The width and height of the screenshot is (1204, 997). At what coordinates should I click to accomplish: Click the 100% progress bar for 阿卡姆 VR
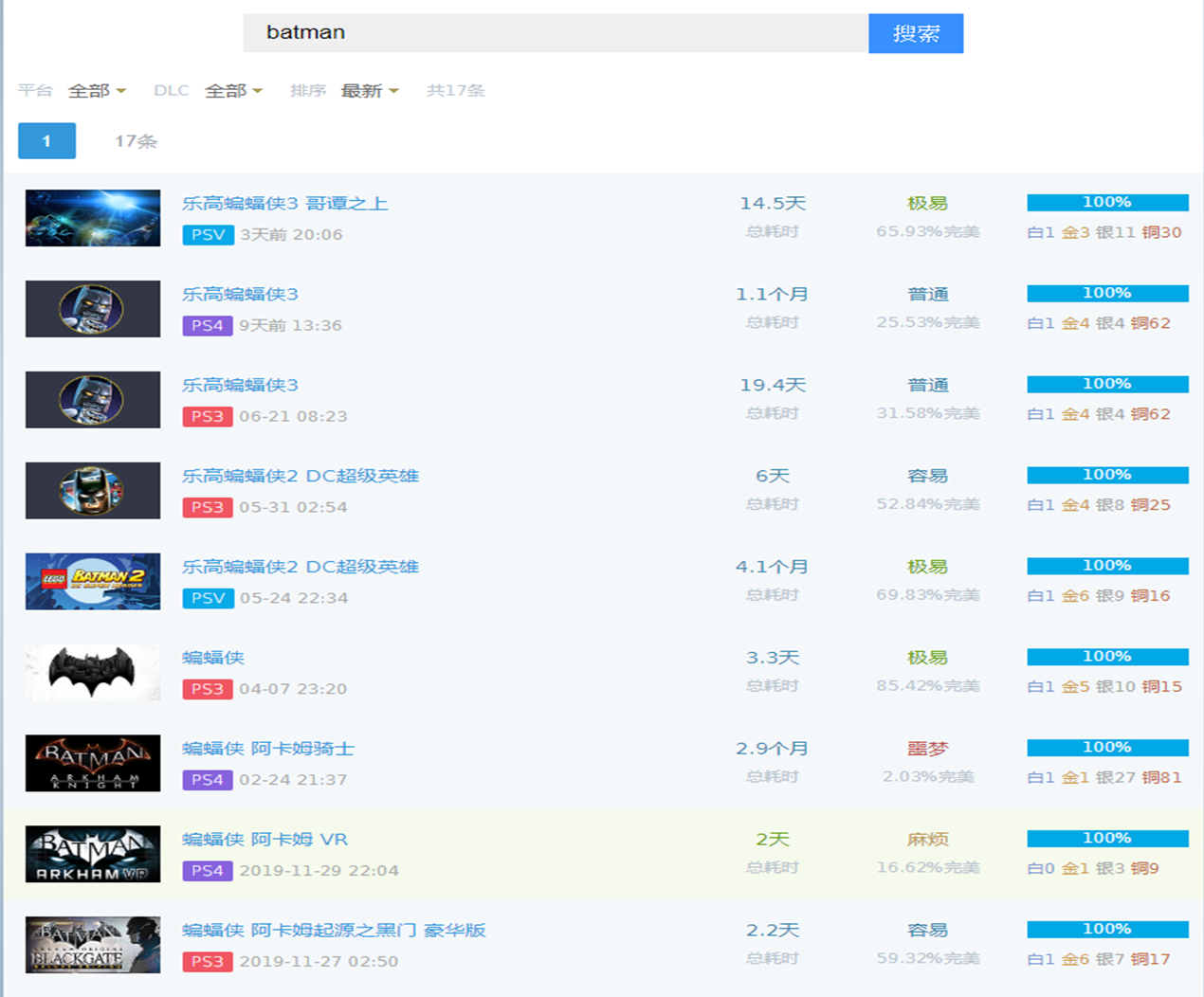coord(1107,839)
